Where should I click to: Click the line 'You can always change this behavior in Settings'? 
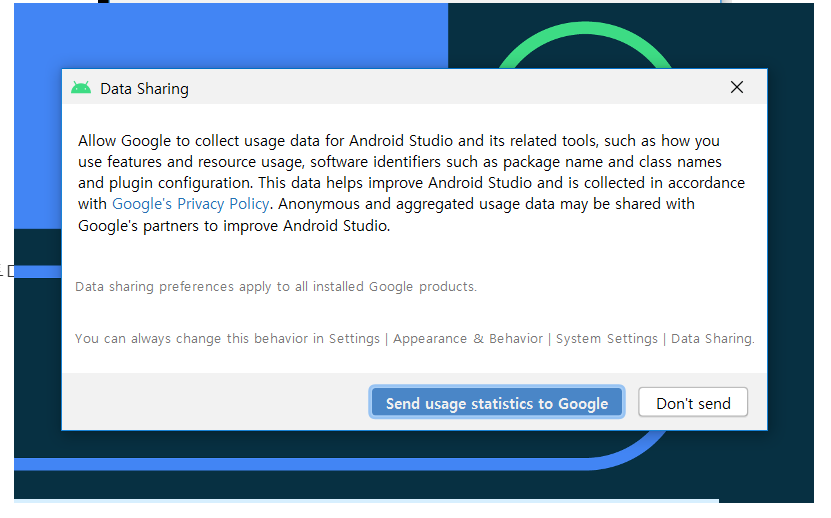(414, 339)
